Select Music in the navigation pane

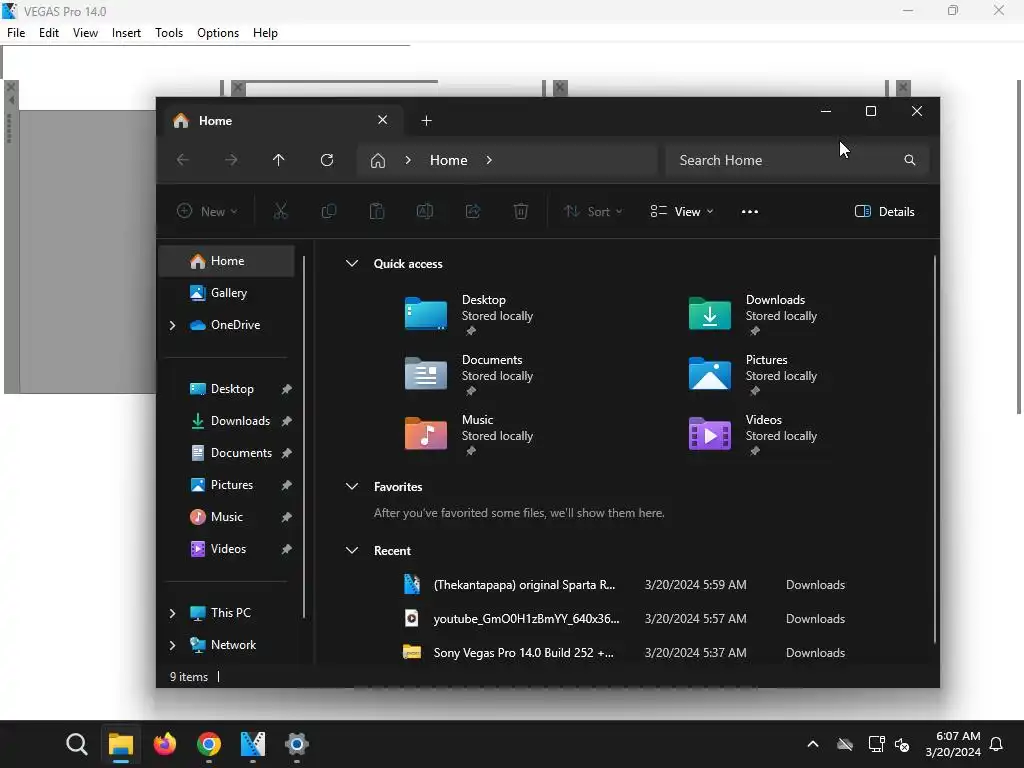[228, 517]
